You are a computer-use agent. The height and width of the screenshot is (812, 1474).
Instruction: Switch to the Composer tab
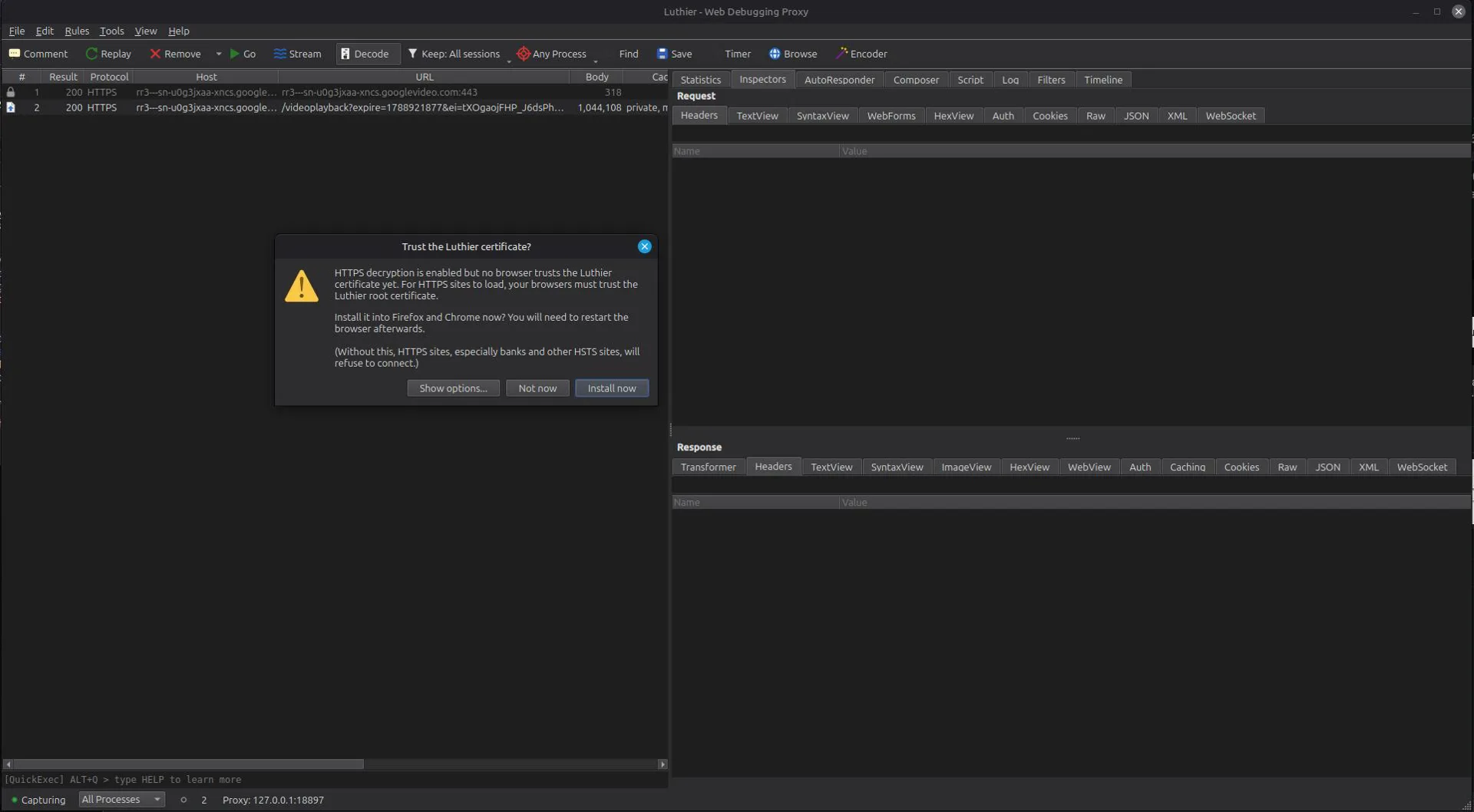(x=916, y=80)
